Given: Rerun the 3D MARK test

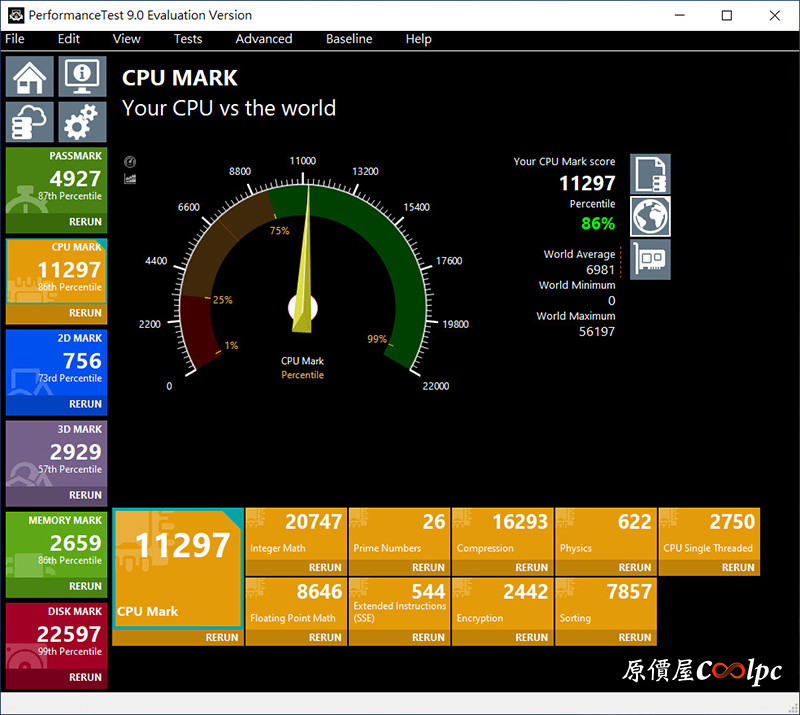Looking at the screenshot, I should point(57,495).
